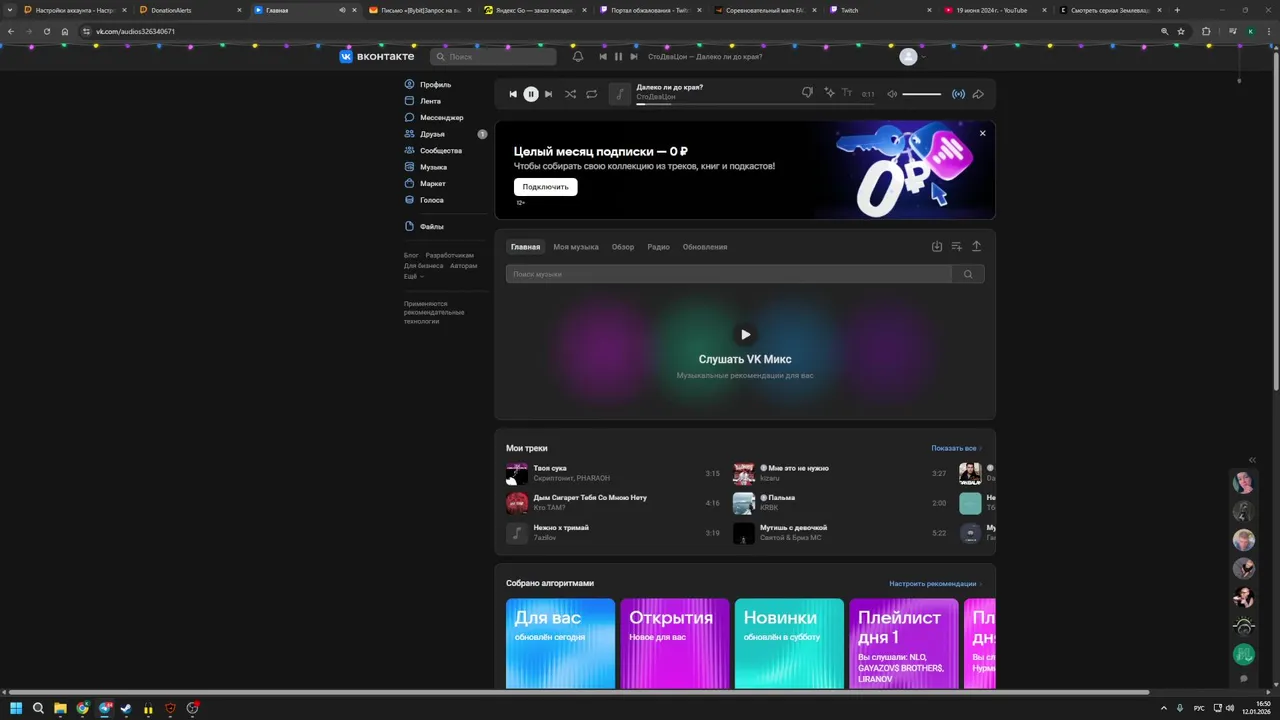Open Музыка in sidebar
The height and width of the screenshot is (720, 1280).
tap(426, 167)
